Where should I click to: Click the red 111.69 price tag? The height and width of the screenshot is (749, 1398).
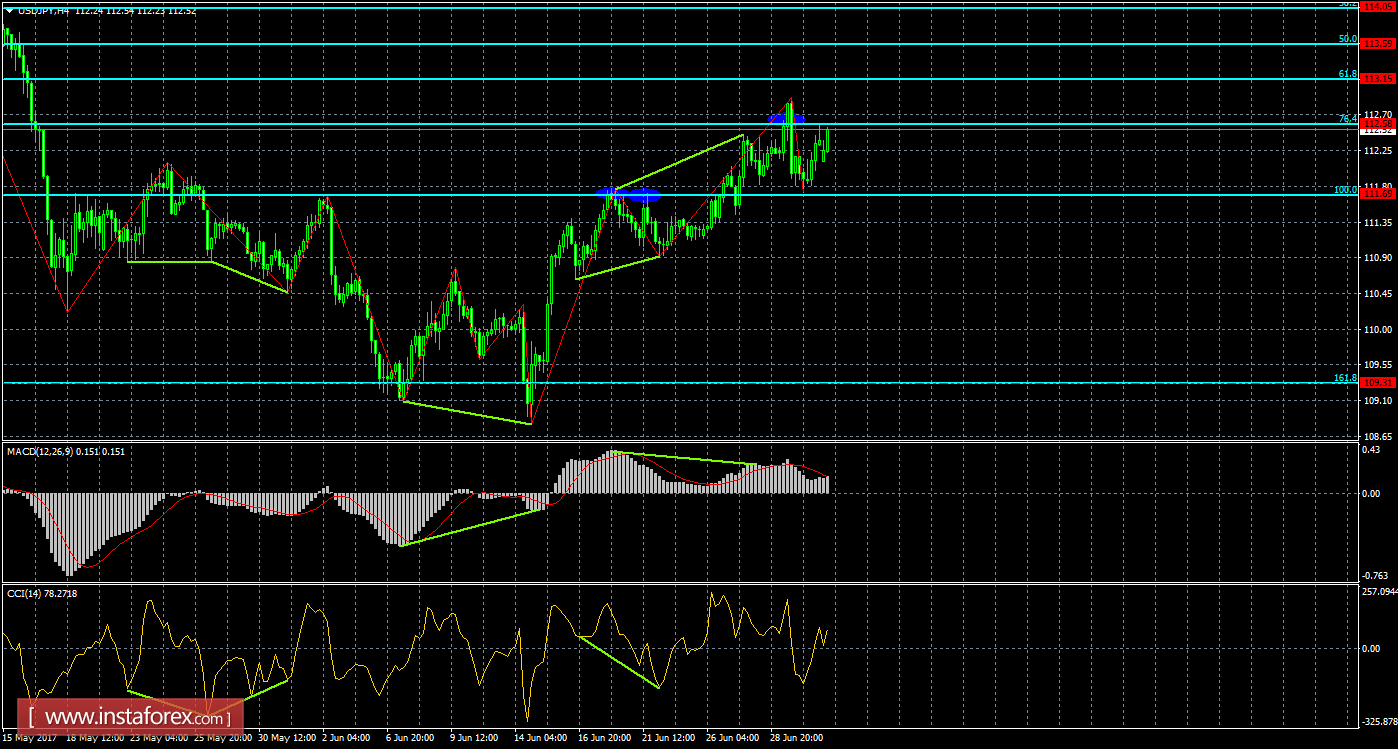tap(1379, 194)
